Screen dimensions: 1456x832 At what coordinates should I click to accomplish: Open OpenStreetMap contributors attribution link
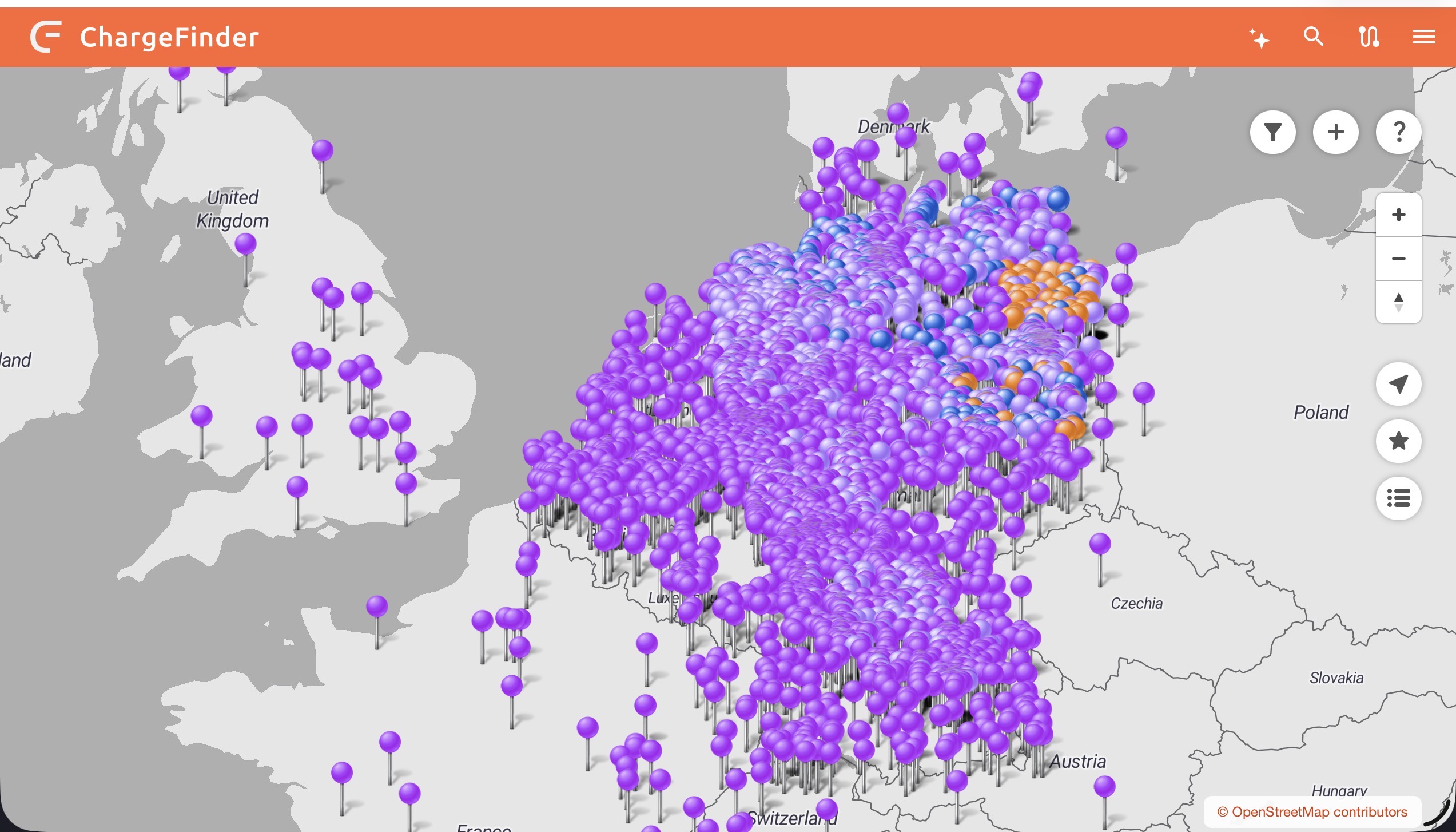click(1312, 812)
